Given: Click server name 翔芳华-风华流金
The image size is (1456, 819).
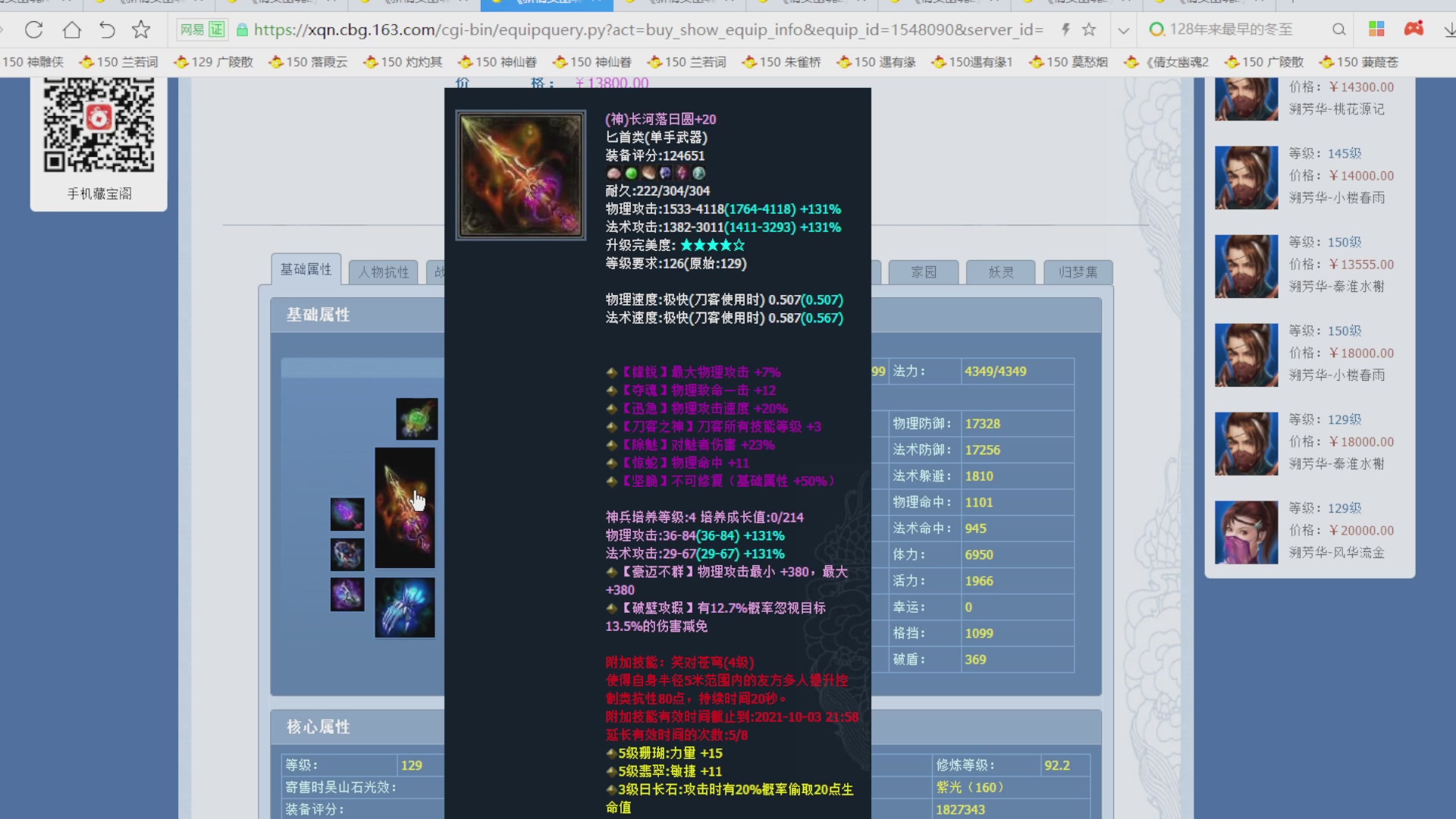Looking at the screenshot, I should pyautogui.click(x=1337, y=553).
